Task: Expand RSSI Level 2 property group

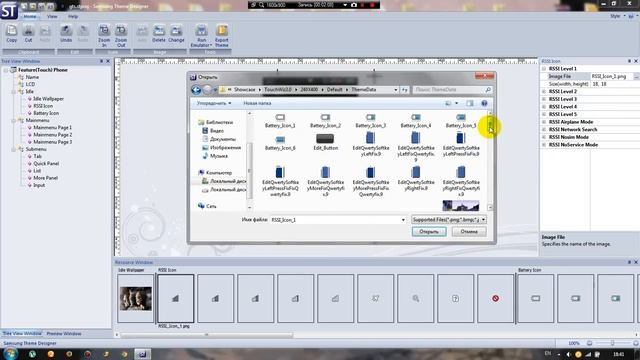Action: [x=544, y=91]
